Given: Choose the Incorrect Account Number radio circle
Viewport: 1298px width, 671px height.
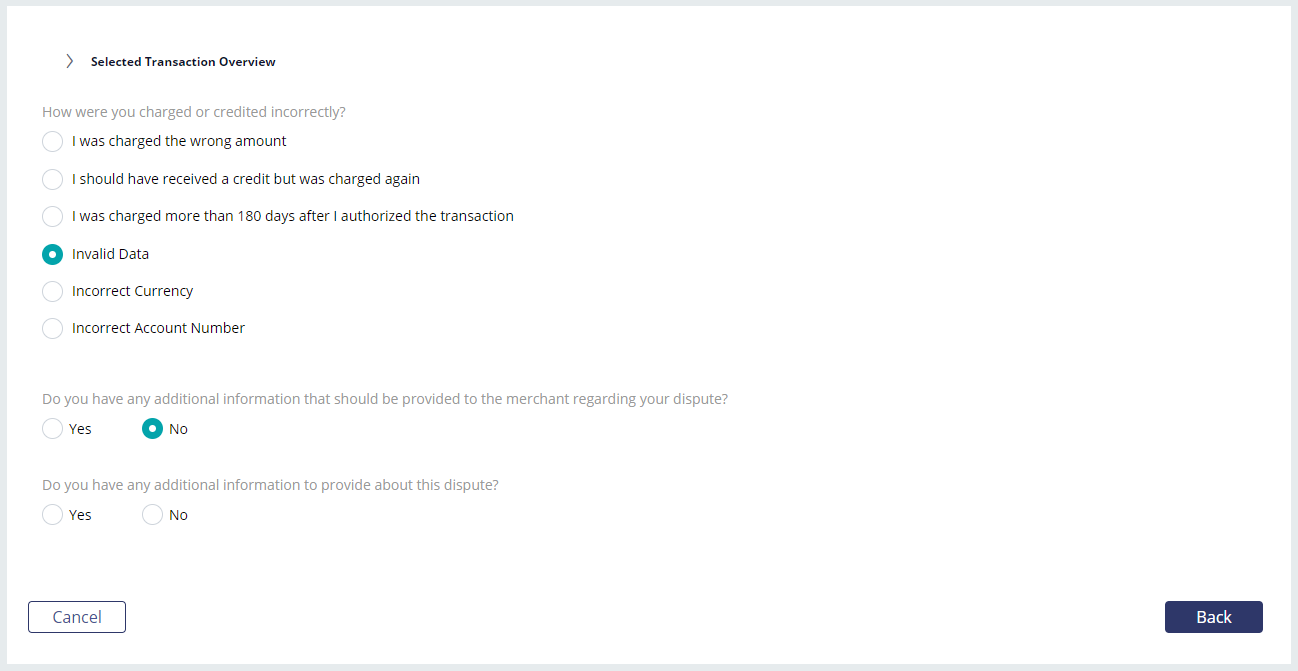Looking at the screenshot, I should pyautogui.click(x=52, y=328).
